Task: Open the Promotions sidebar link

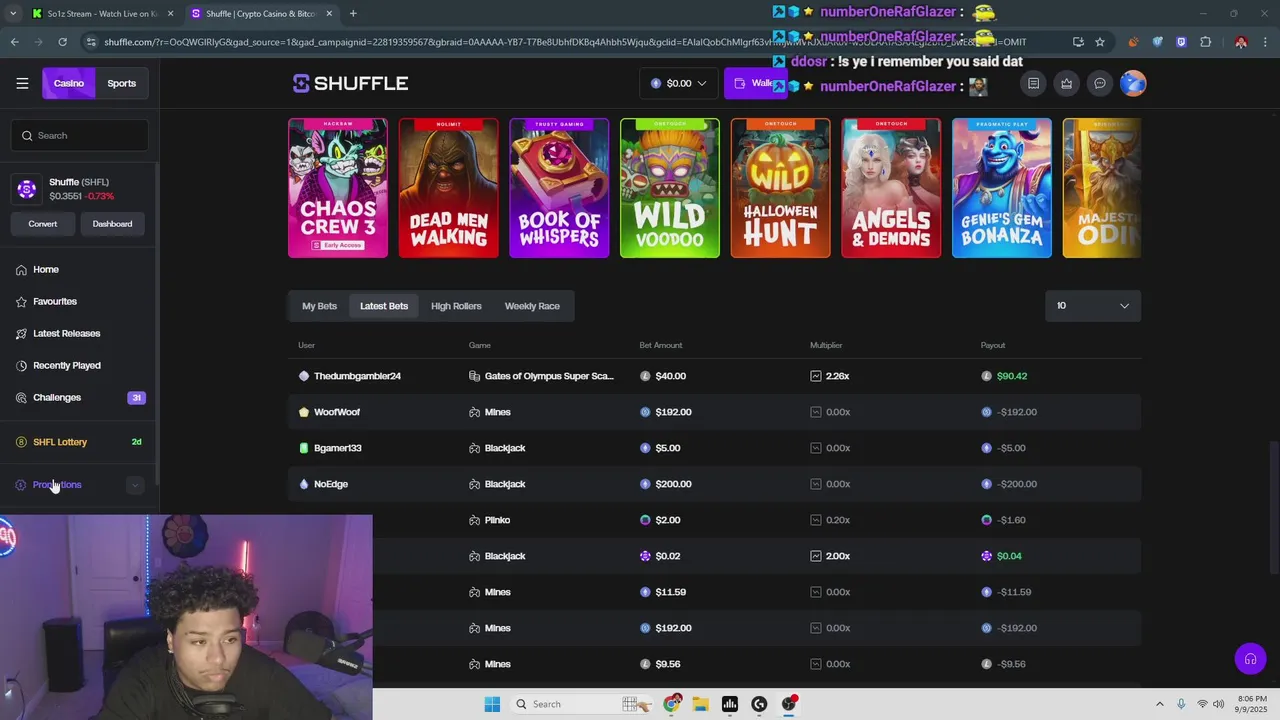Action: (x=57, y=485)
